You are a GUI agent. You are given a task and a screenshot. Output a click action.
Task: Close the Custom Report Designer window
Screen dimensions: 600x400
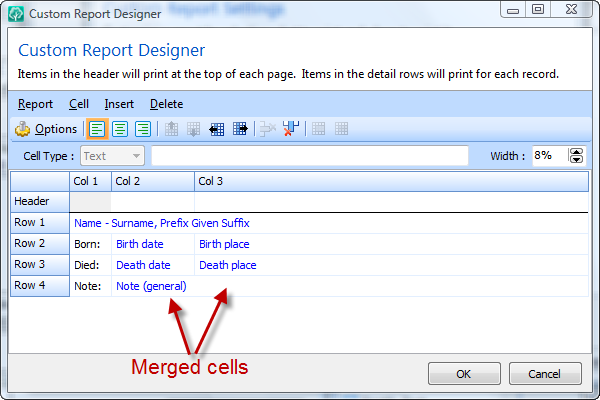[571, 10]
